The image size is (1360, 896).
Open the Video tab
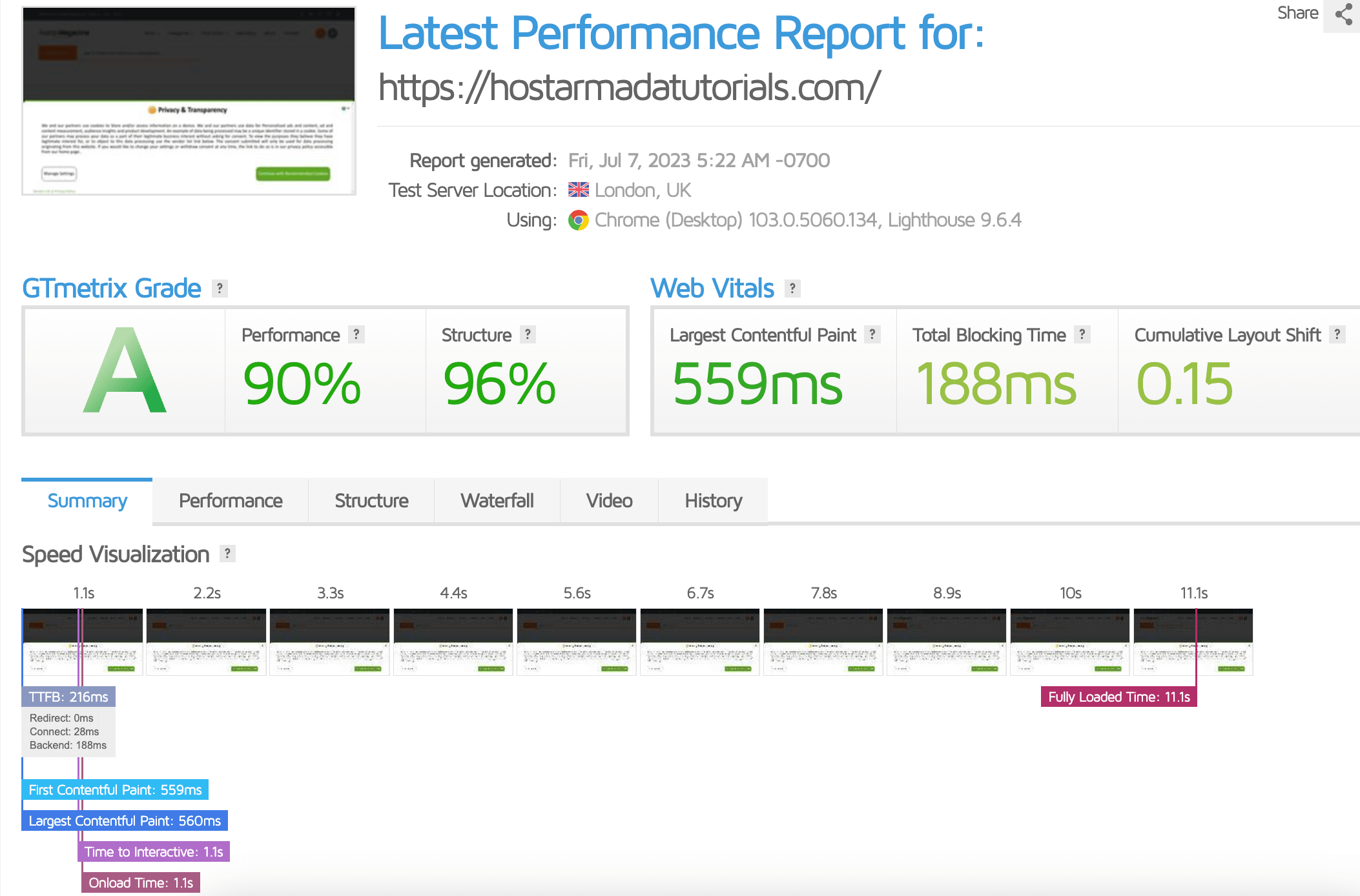coord(609,501)
